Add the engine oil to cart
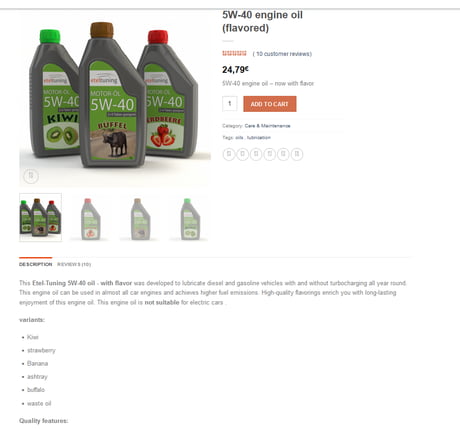 click(270, 104)
